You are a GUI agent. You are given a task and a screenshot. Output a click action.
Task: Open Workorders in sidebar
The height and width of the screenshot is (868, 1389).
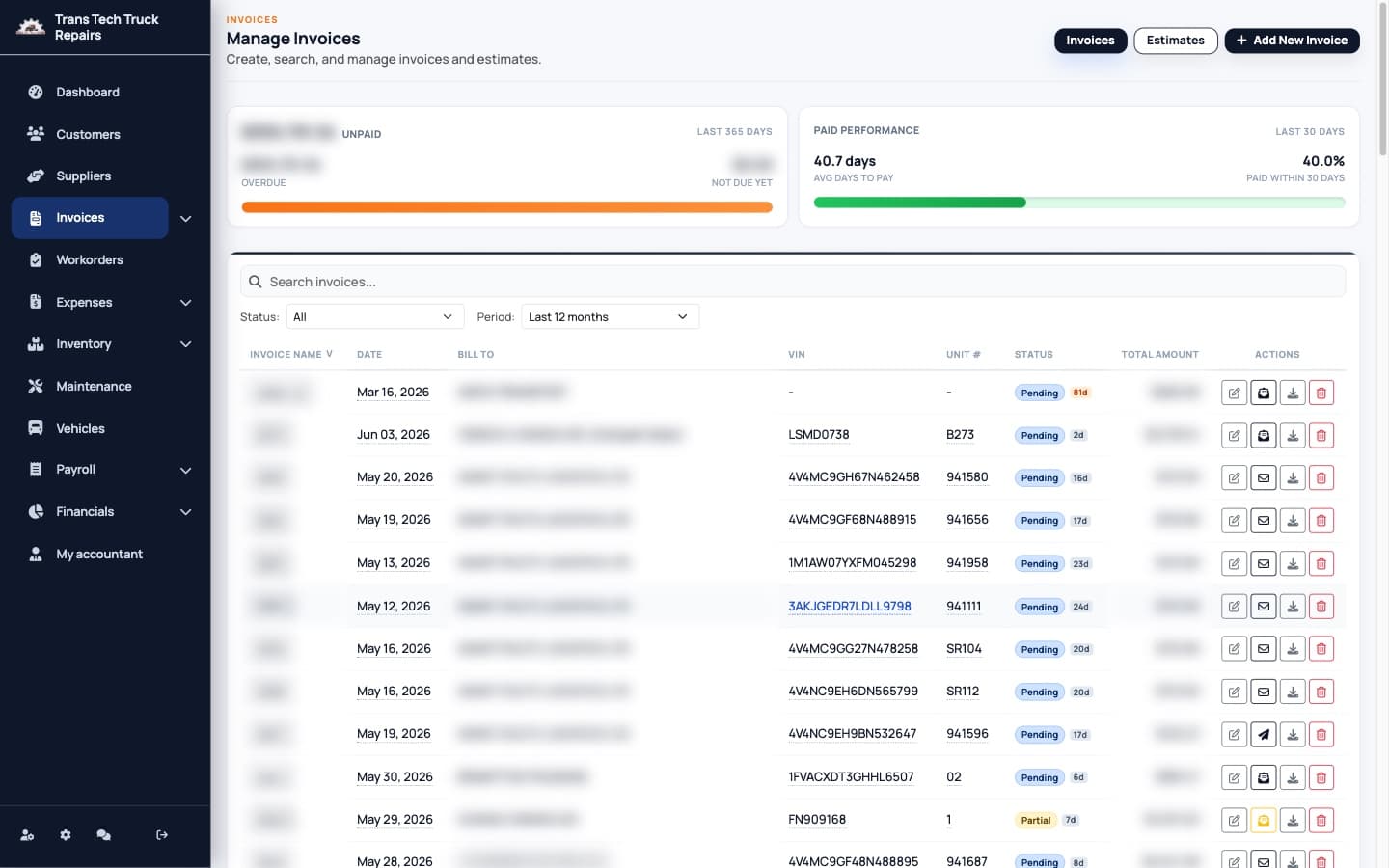click(90, 260)
